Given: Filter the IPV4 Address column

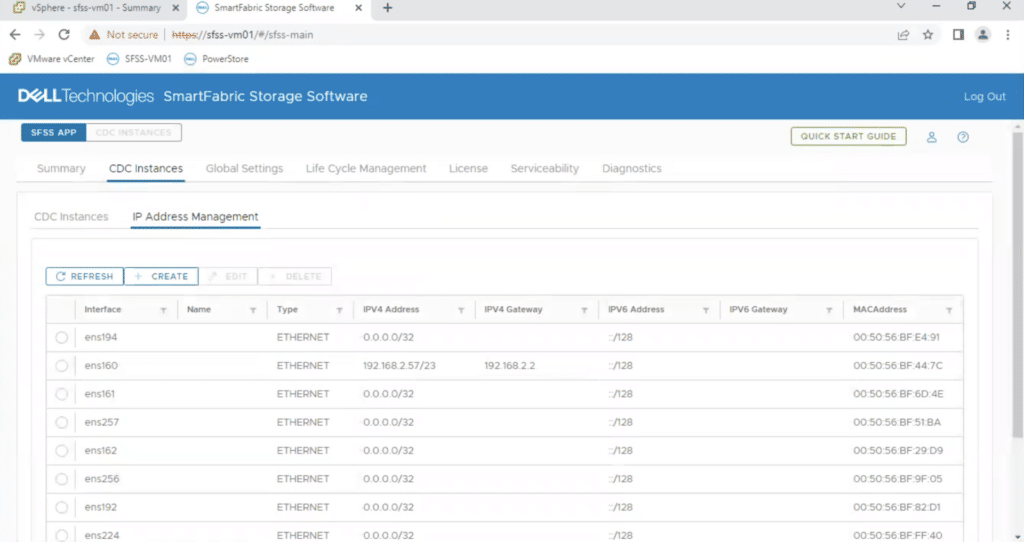Looking at the screenshot, I should [x=461, y=310].
